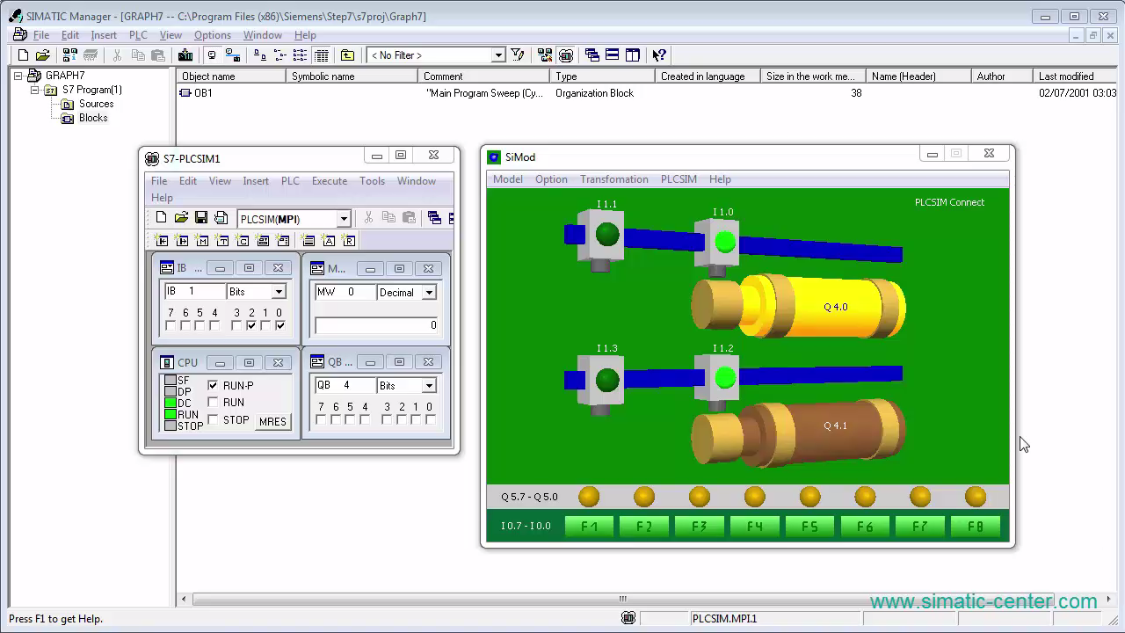This screenshot has width=1125, height=633.
Task: Select the RUN checkbox in CPU panel
Action: [212, 403]
